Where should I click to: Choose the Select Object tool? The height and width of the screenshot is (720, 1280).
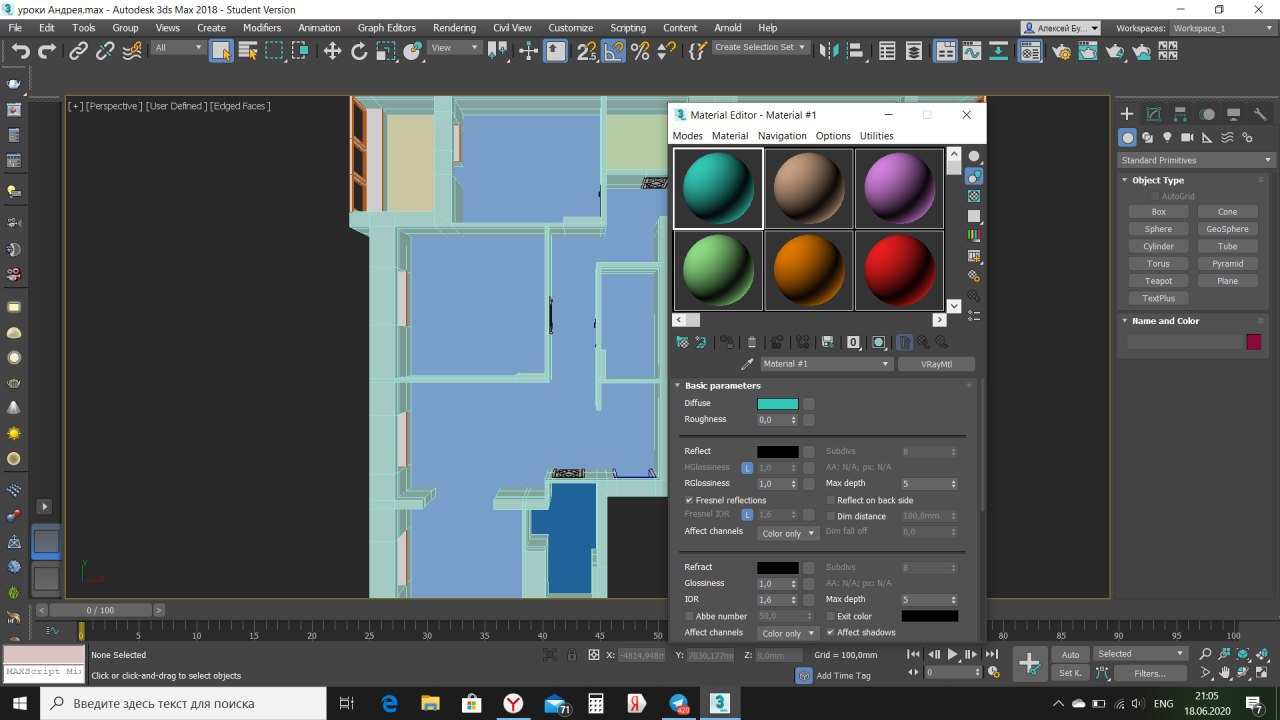click(221, 50)
